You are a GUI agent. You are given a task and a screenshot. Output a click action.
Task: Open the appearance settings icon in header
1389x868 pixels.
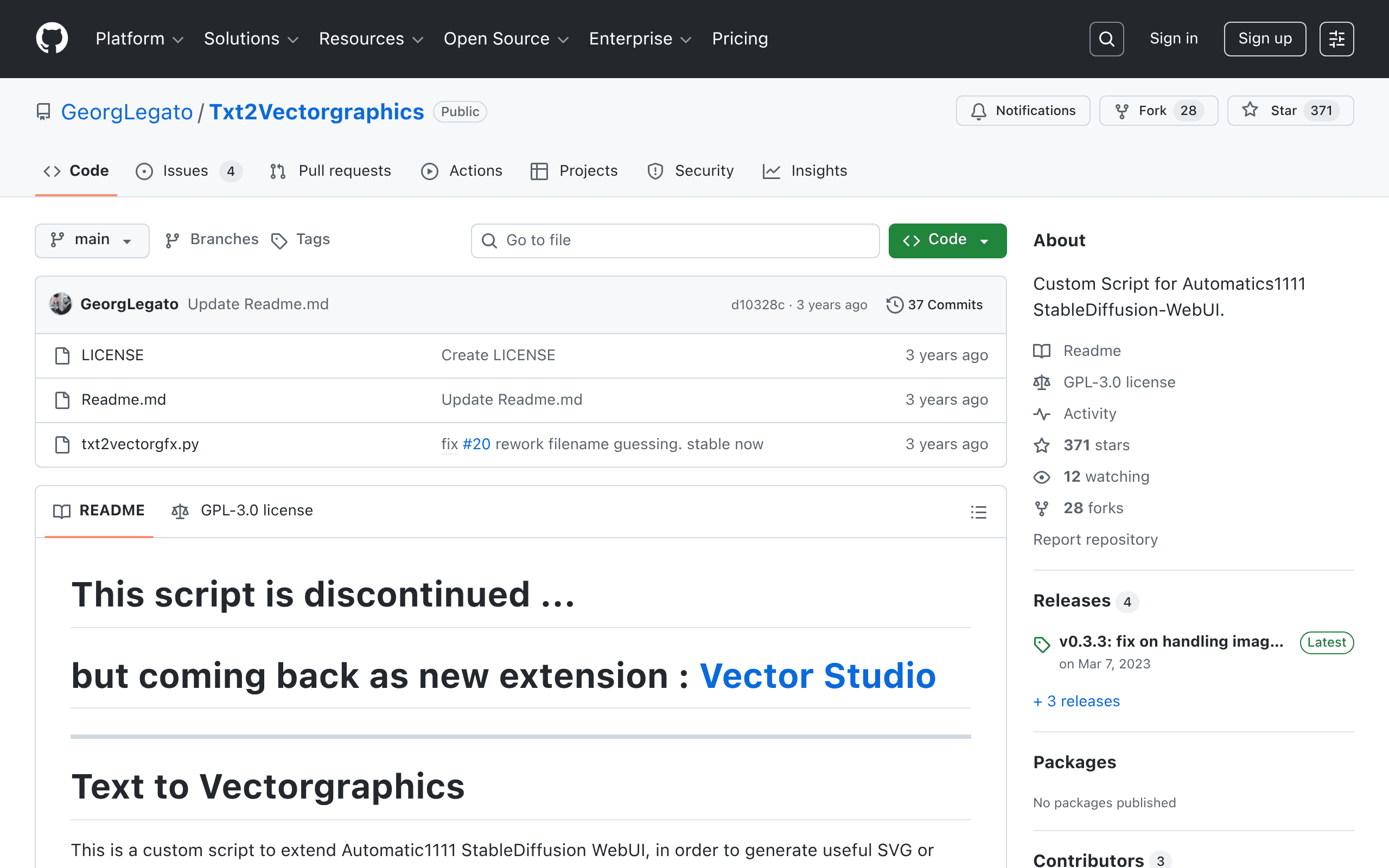click(x=1336, y=39)
